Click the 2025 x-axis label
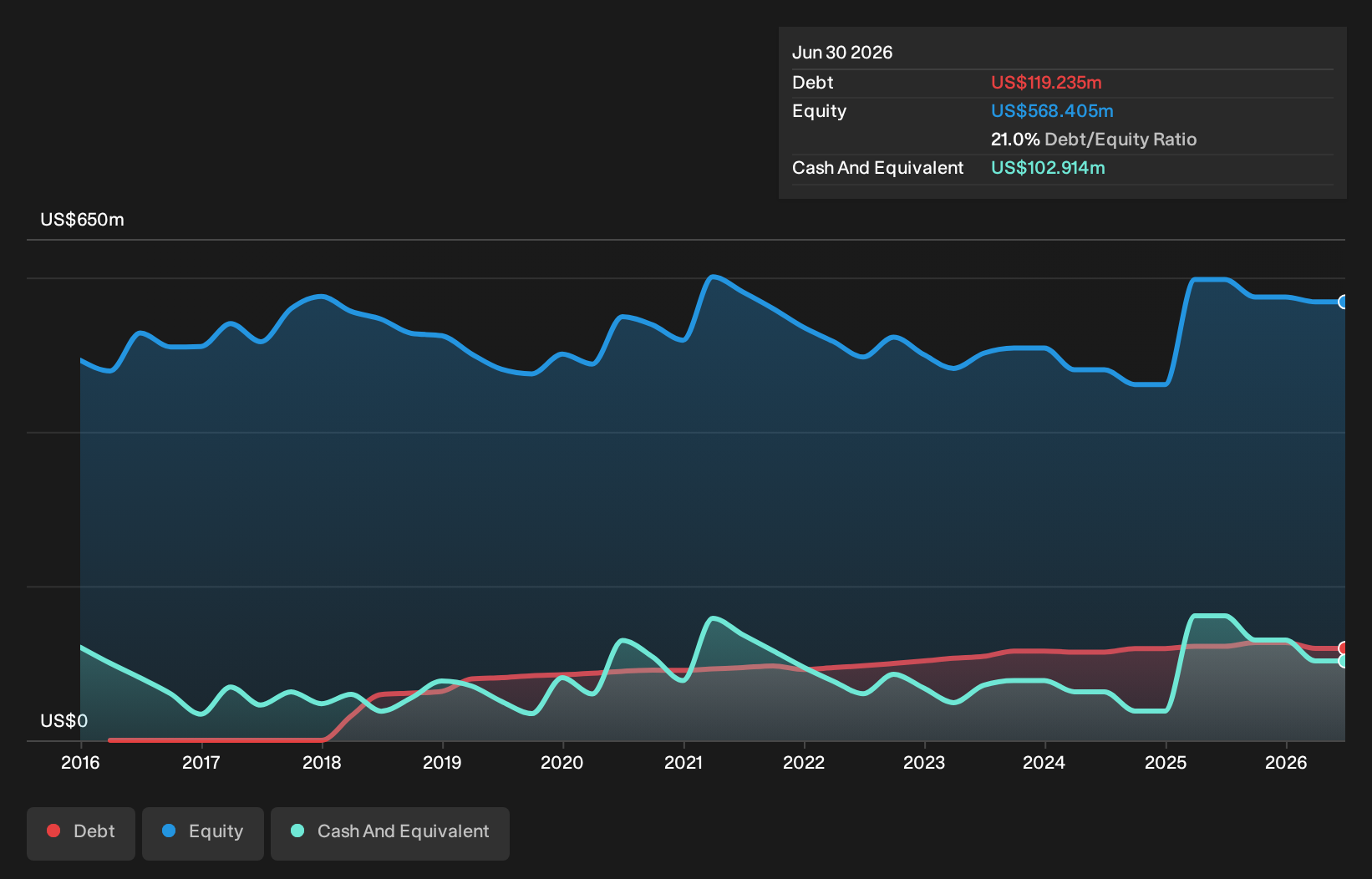 tap(1166, 762)
